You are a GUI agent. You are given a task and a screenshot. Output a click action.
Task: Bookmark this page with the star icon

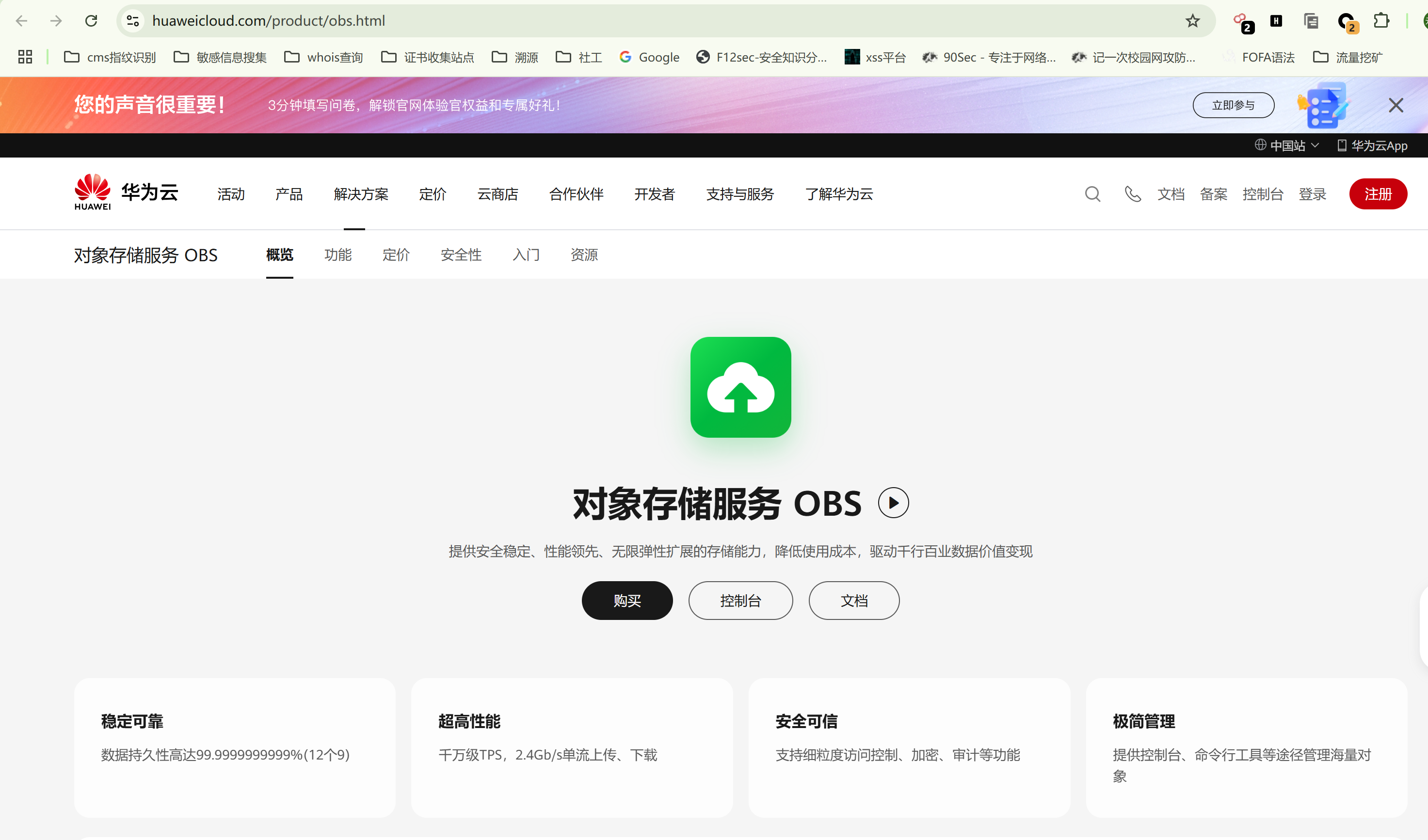pyautogui.click(x=1192, y=21)
